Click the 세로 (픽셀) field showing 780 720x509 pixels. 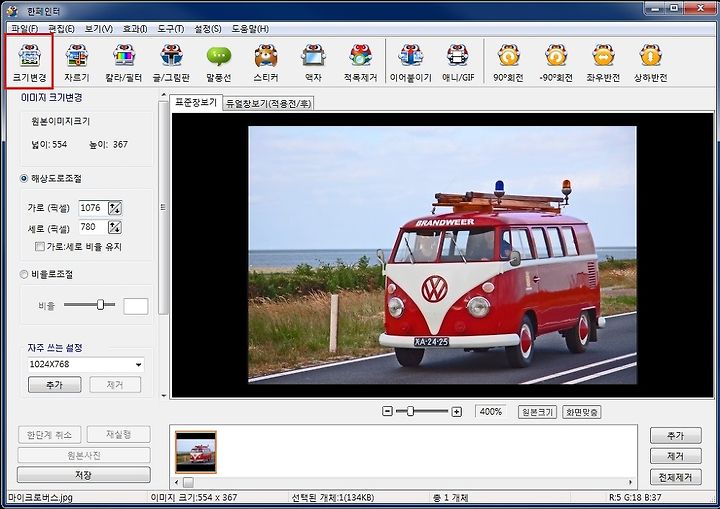93,227
